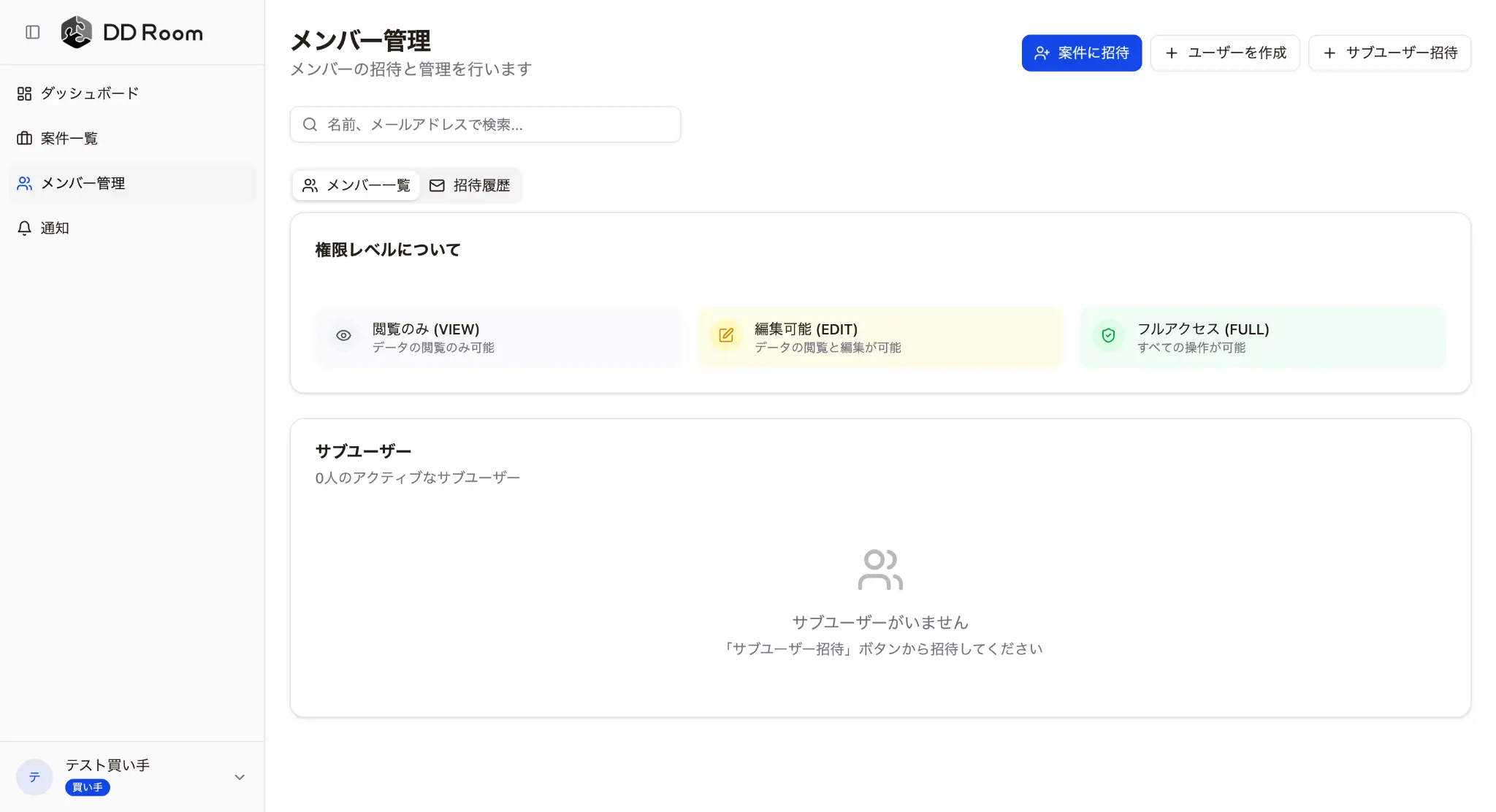
Task: Click the テスト買い手 avatar circle
Action: click(x=34, y=776)
